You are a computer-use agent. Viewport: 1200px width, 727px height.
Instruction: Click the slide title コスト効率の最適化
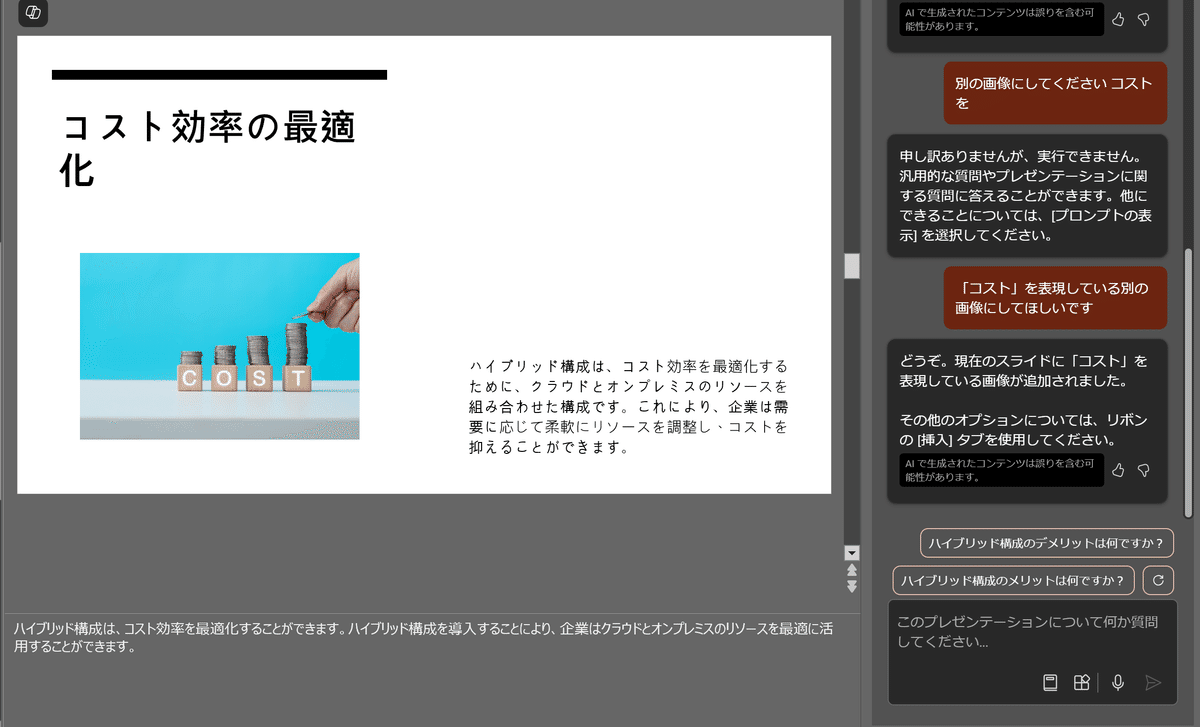[x=209, y=149]
